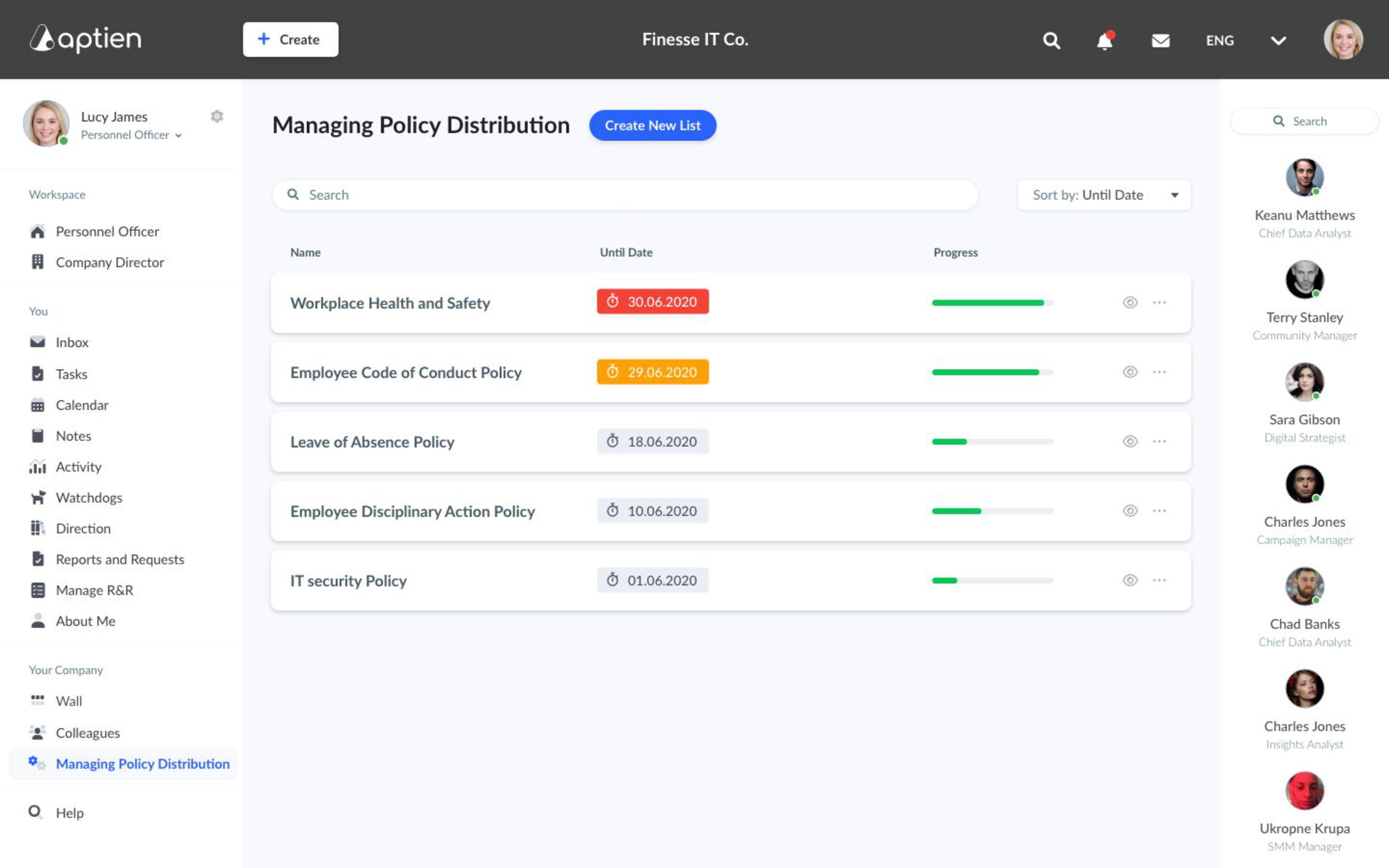This screenshot has width=1389, height=868.
Task: Show details for Workplace Health and Safety
Action: pyautogui.click(x=1130, y=302)
